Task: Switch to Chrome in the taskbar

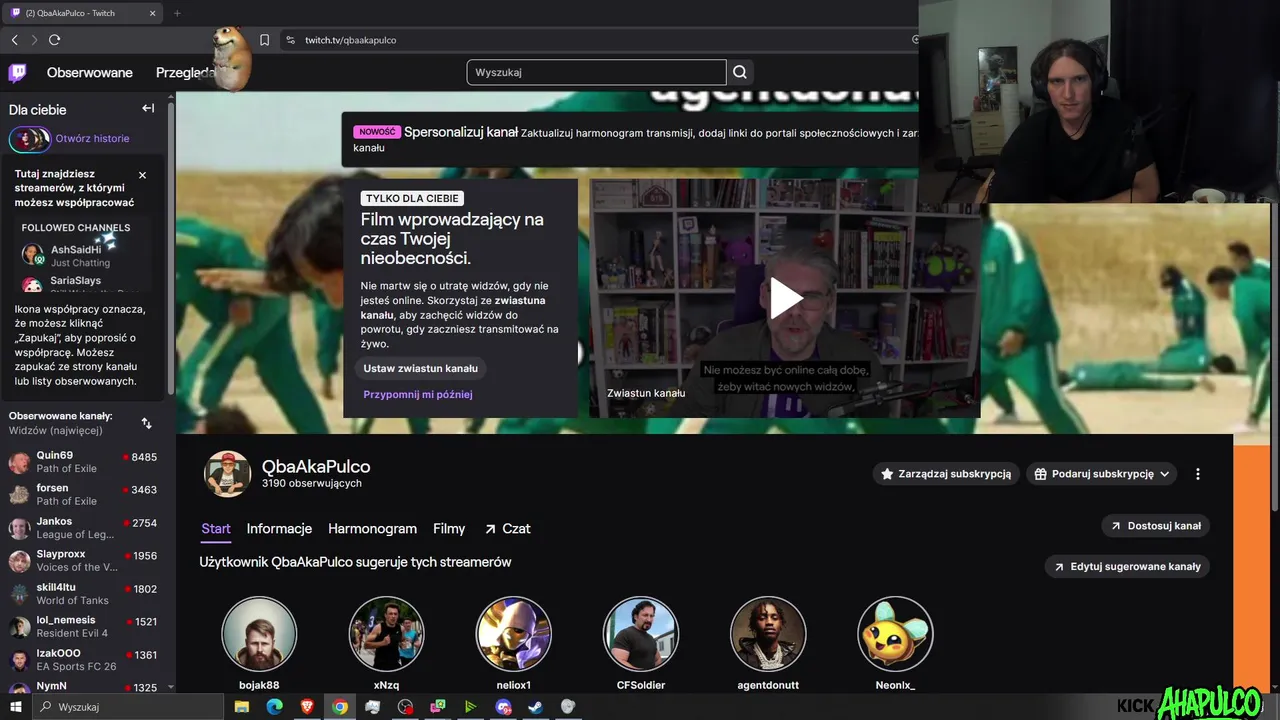Action: point(340,707)
